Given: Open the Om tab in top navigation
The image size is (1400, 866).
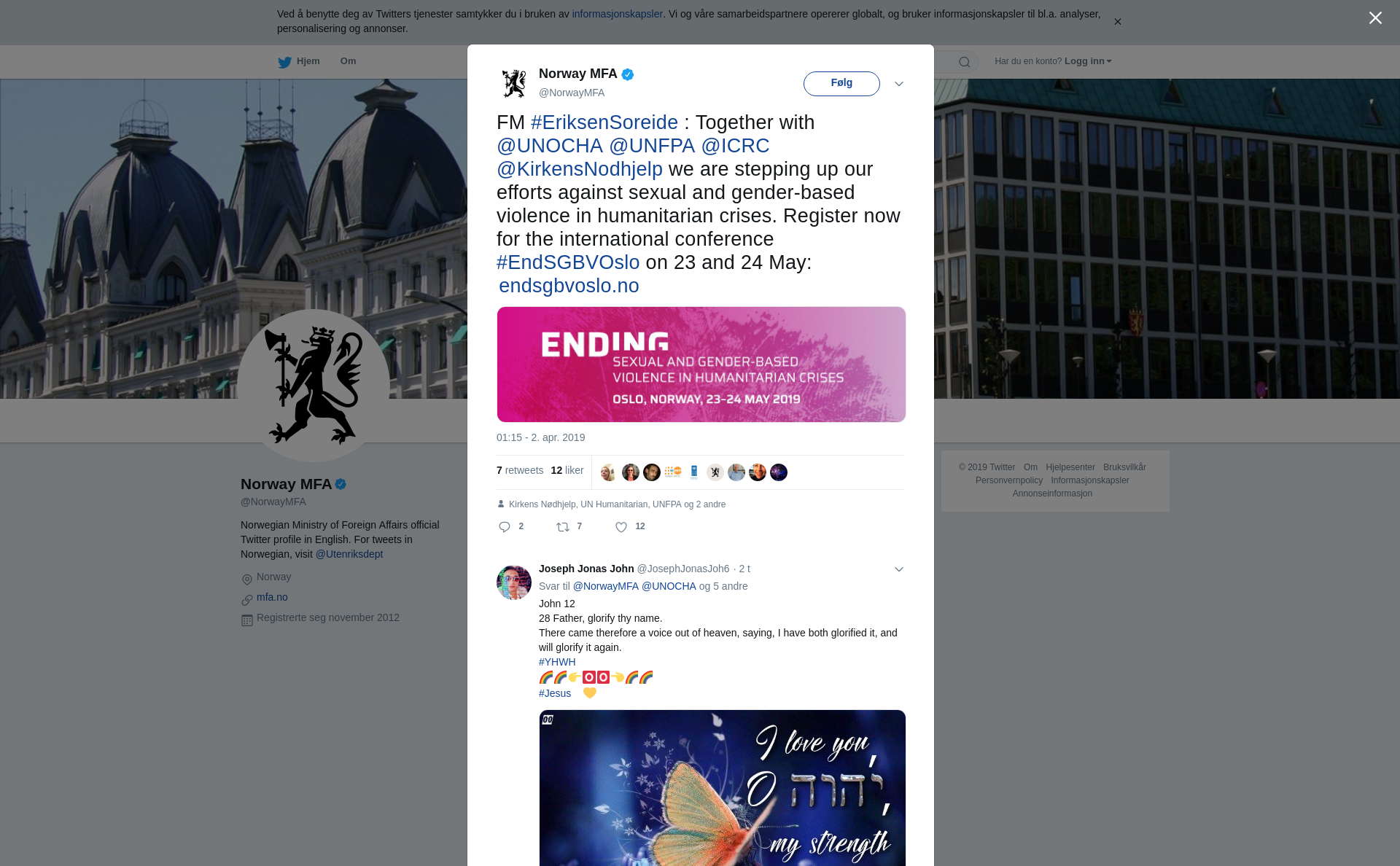Looking at the screenshot, I should (349, 61).
